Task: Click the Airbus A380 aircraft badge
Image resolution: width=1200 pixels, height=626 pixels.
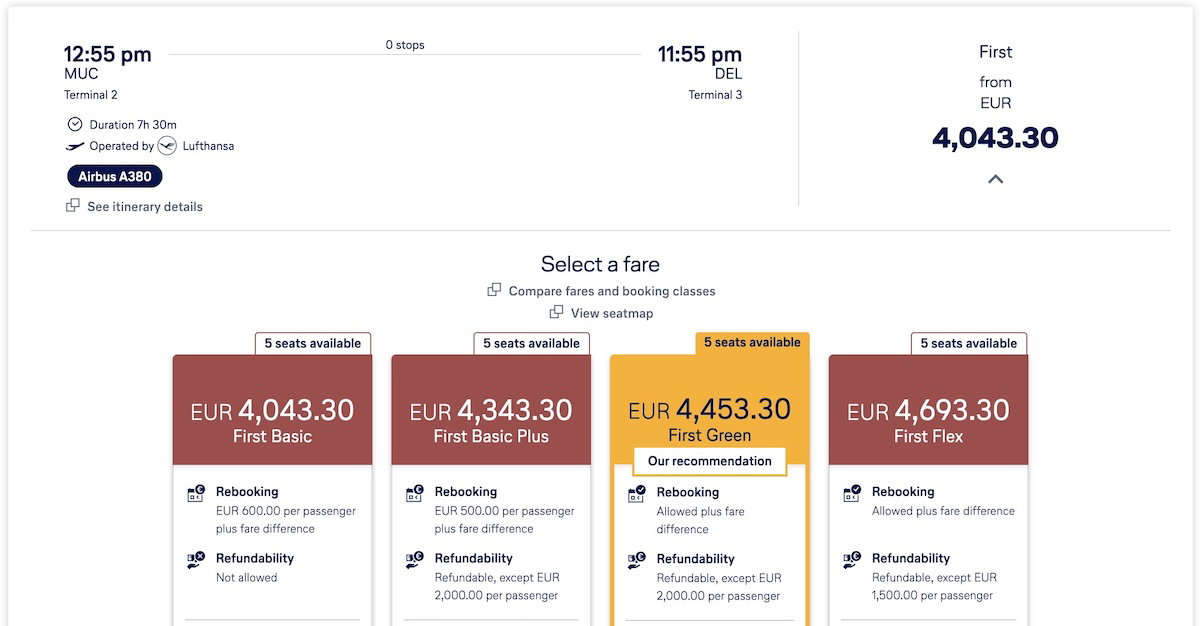Action: [115, 177]
